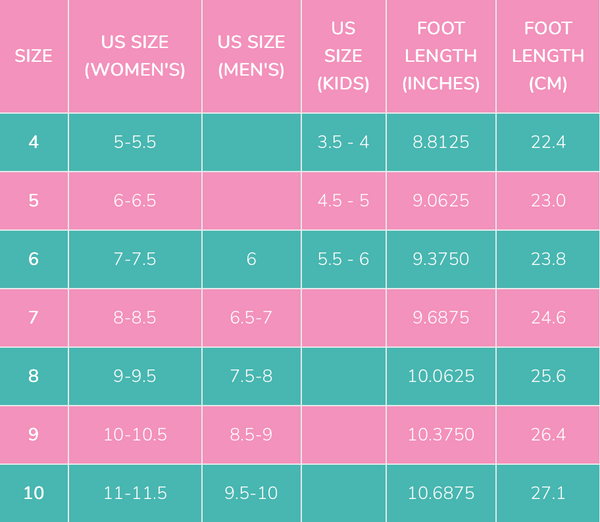This screenshot has width=600, height=522.
Task: Select the US SIZE (KIDS) column header
Action: click(343, 56)
